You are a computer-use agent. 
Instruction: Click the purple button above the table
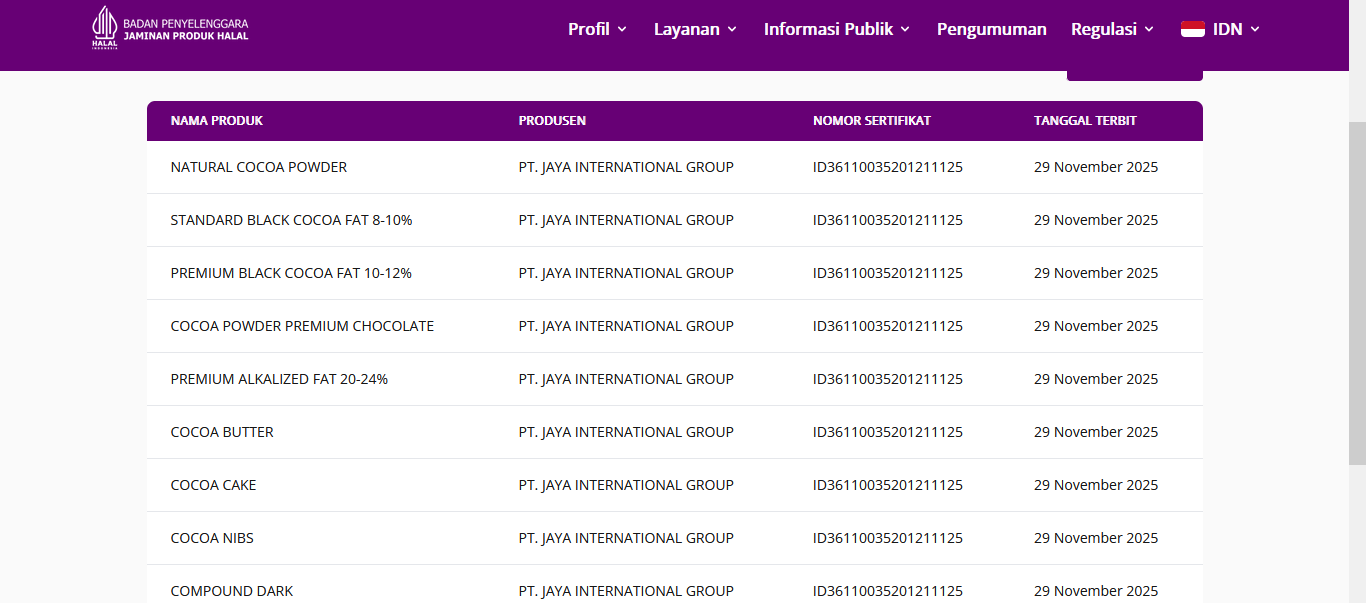[x=1134, y=75]
